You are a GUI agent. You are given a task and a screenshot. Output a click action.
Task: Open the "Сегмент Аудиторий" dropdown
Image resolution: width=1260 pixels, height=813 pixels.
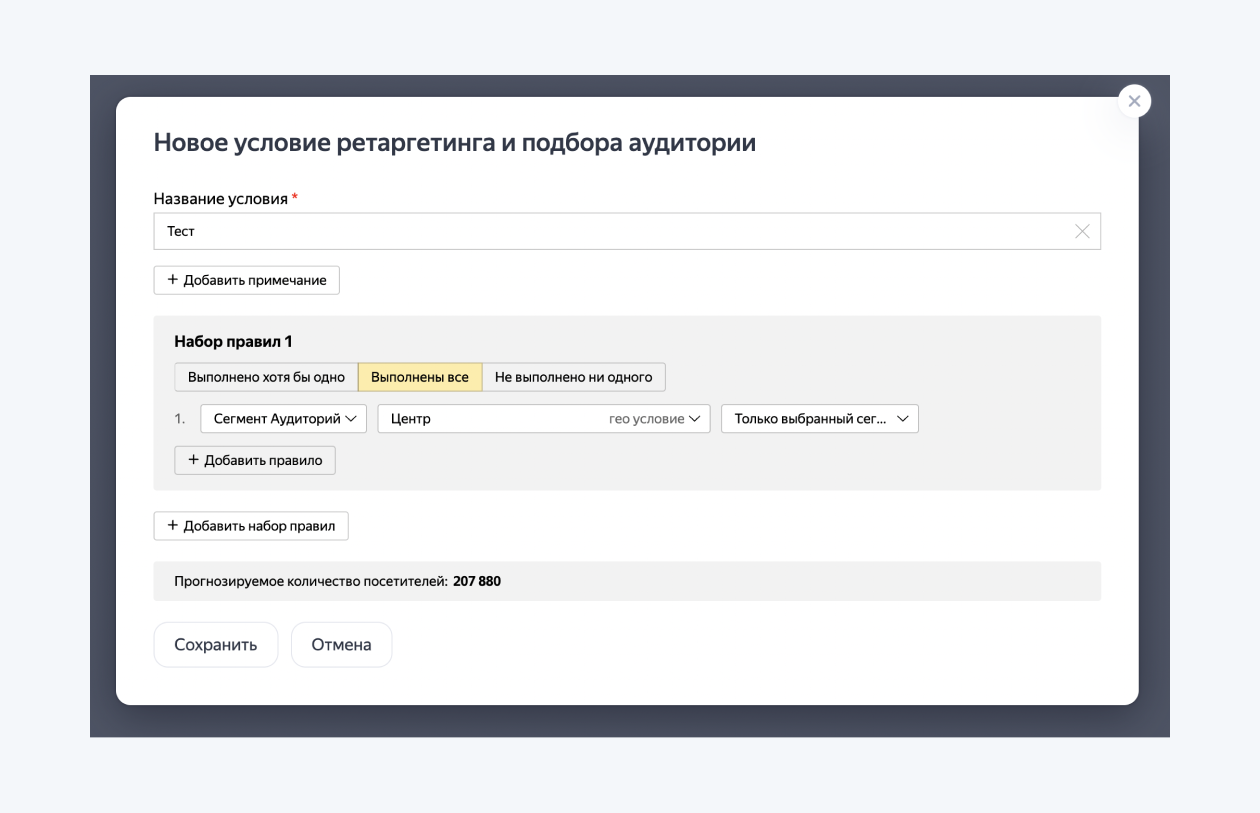point(283,418)
